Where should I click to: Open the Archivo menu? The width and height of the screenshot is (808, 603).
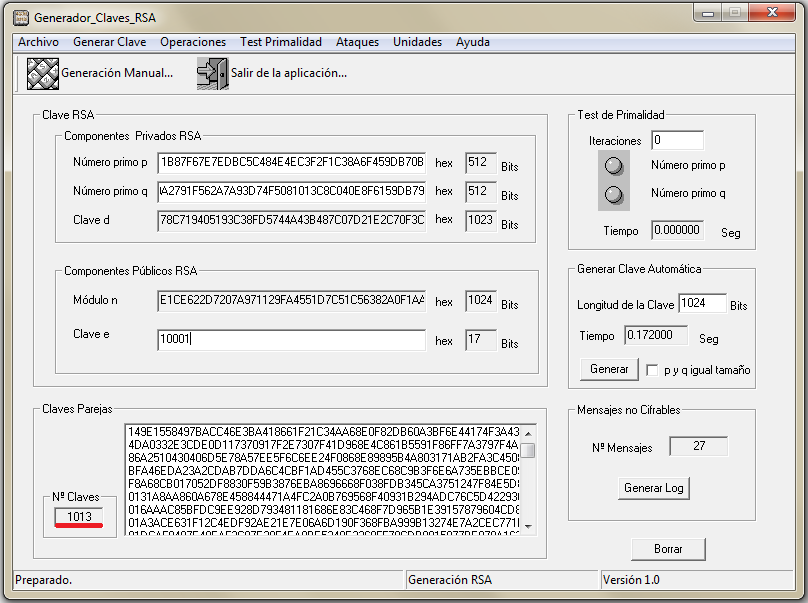[38, 42]
